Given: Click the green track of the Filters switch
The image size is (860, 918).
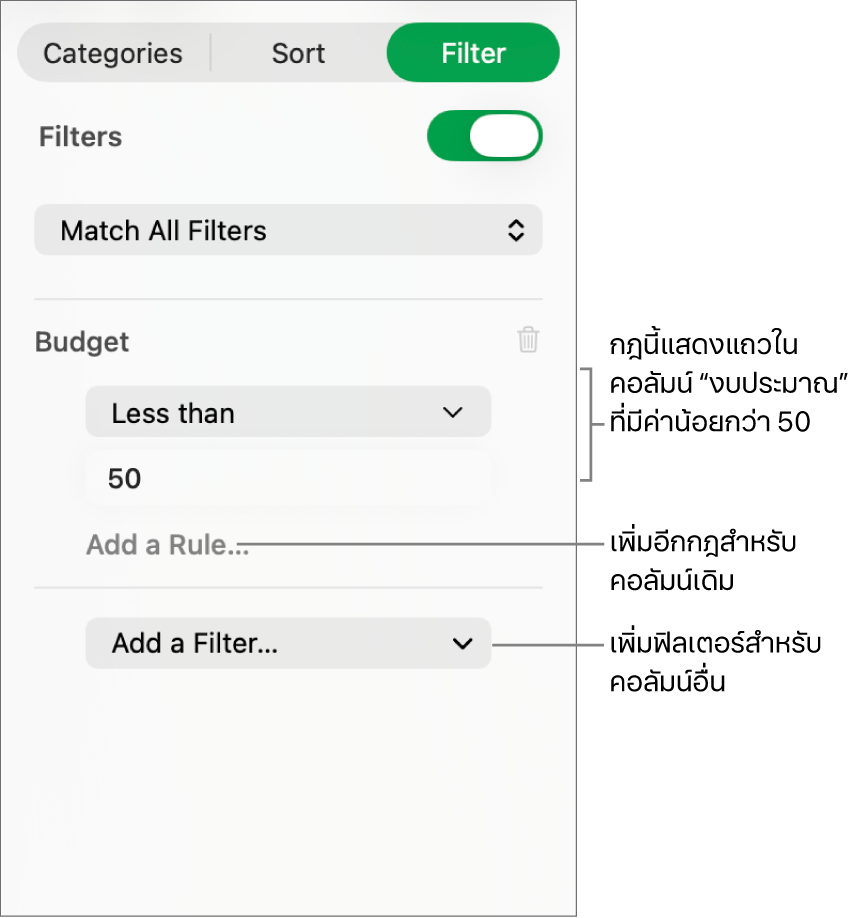Looking at the screenshot, I should 448,136.
